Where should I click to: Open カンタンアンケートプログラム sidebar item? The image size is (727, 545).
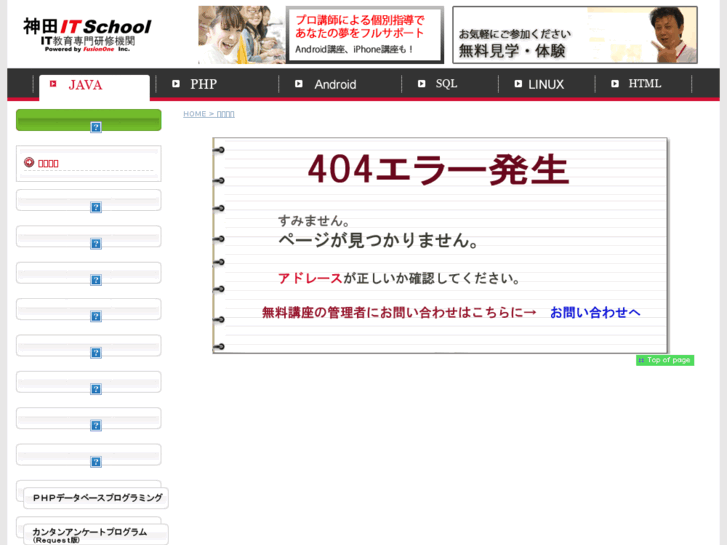click(96, 534)
